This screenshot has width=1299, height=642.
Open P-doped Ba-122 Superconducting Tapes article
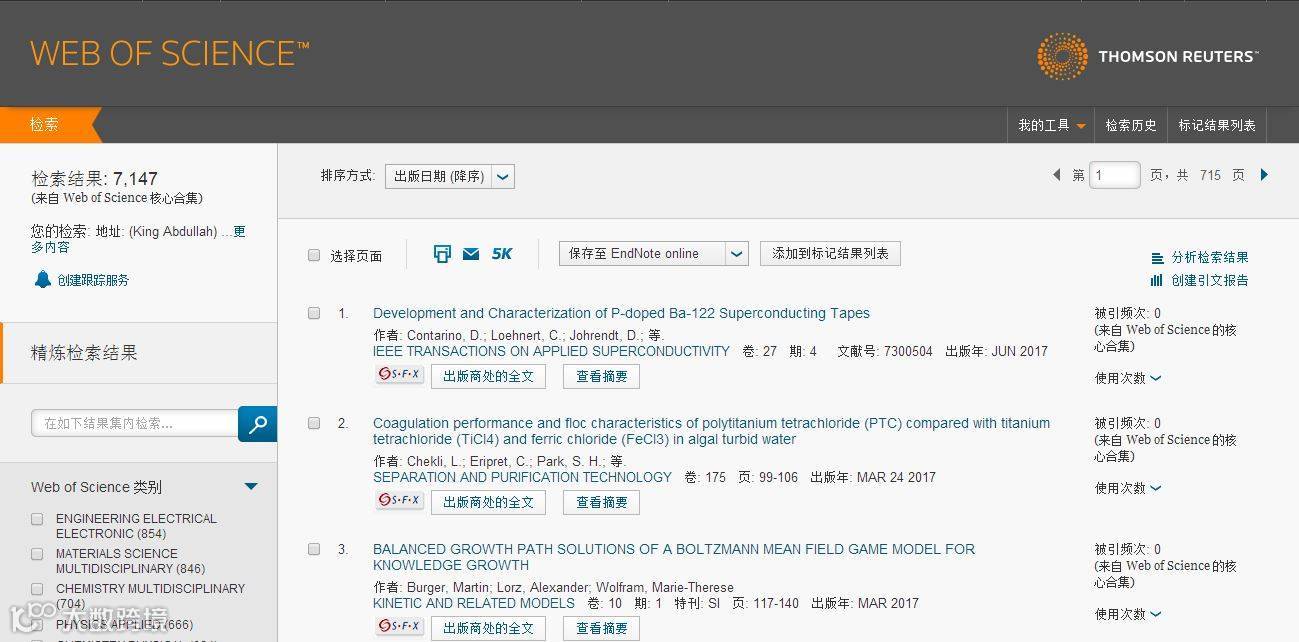point(621,313)
